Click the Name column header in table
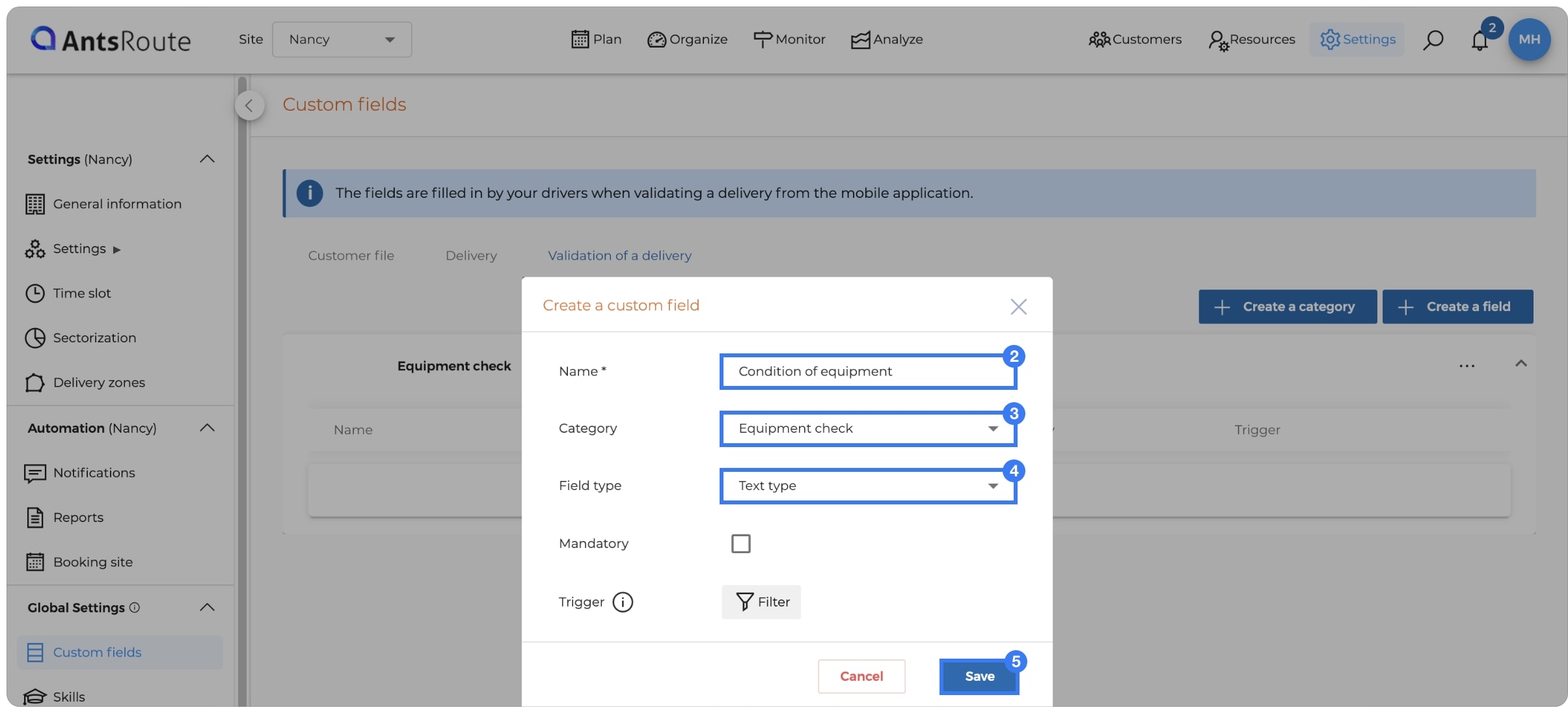Viewport: 1568px width, 712px height. [353, 430]
